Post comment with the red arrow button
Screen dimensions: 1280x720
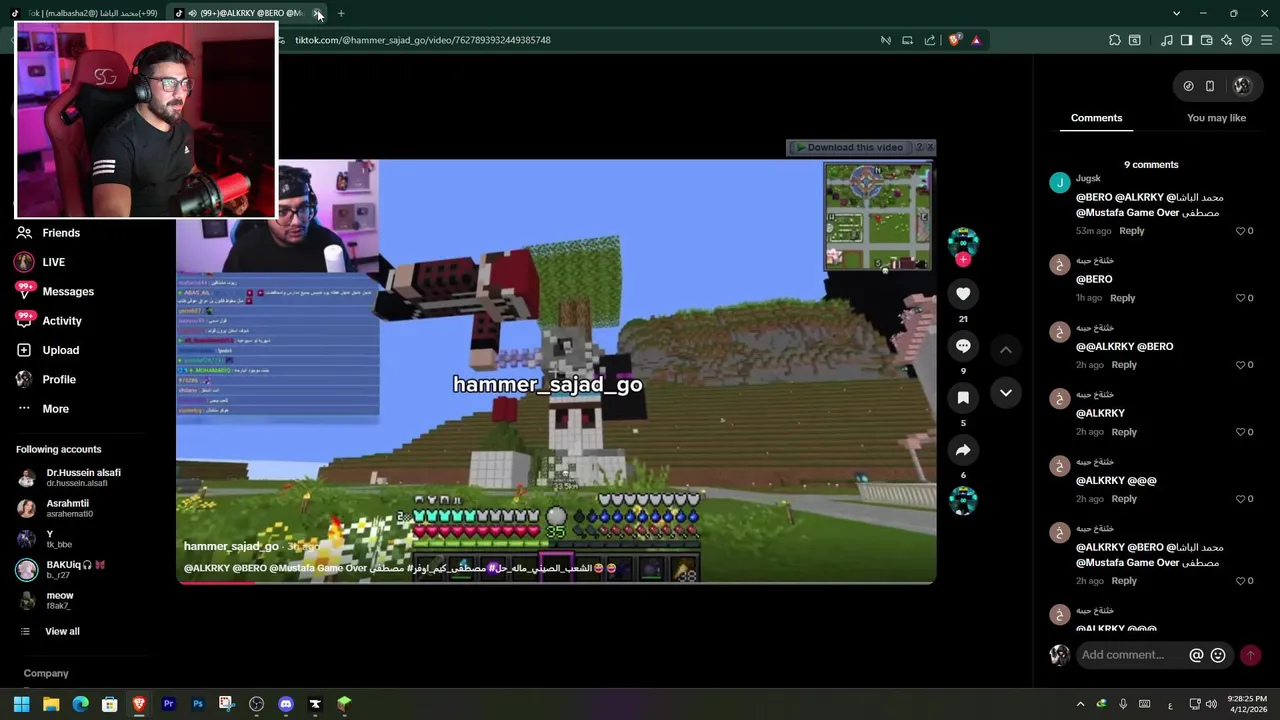(1250, 655)
